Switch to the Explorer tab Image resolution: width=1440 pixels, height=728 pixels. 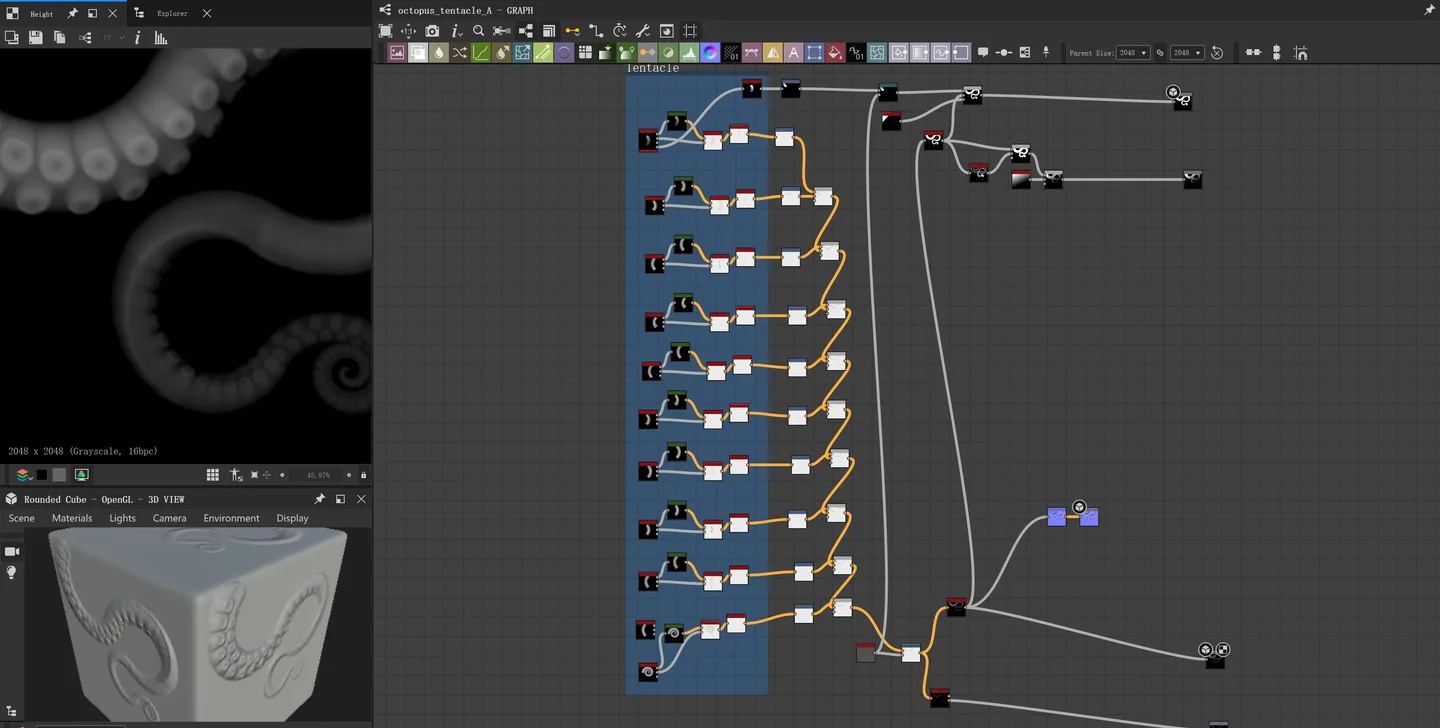pos(172,14)
